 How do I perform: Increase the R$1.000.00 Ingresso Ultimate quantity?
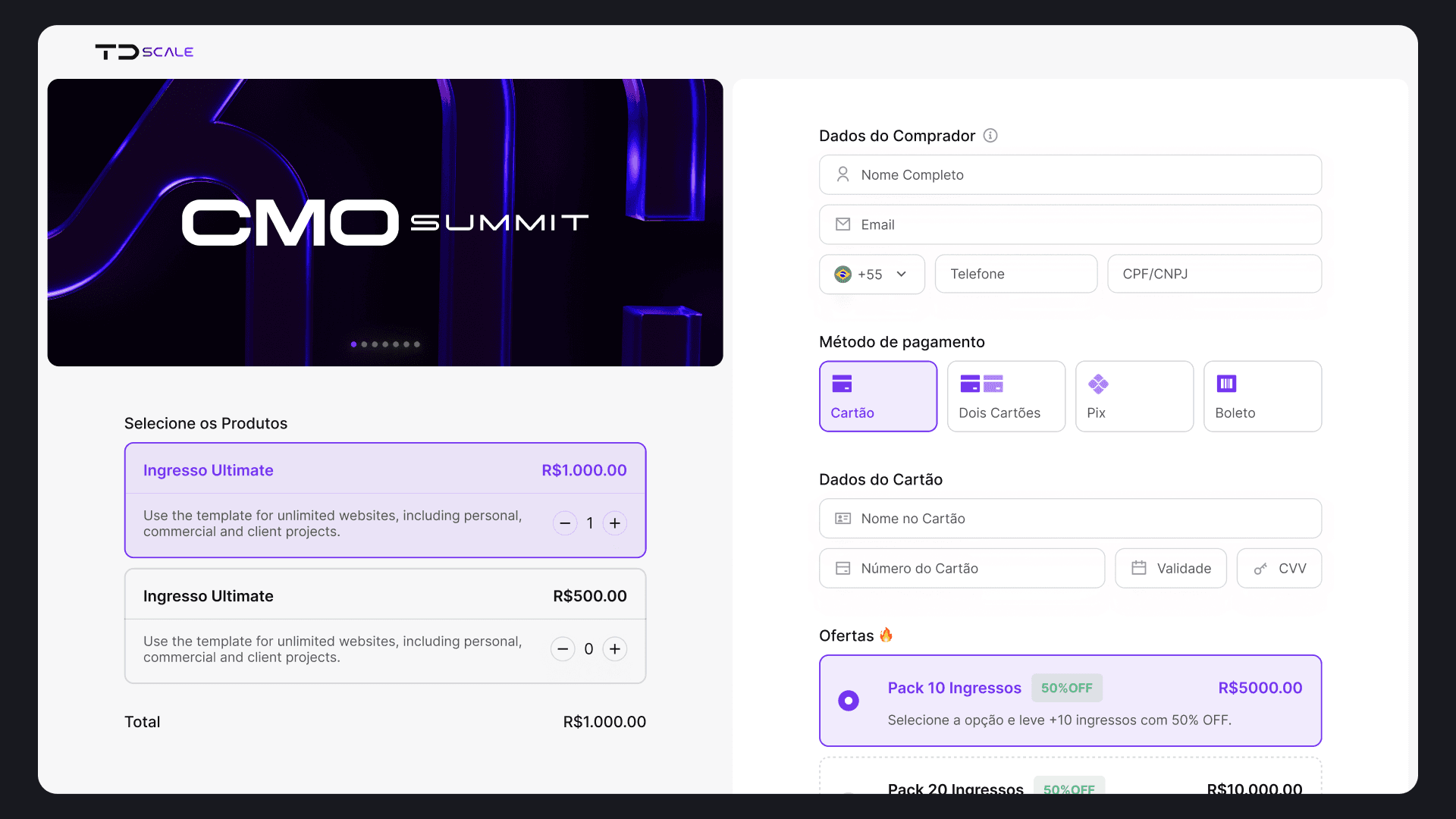click(615, 523)
